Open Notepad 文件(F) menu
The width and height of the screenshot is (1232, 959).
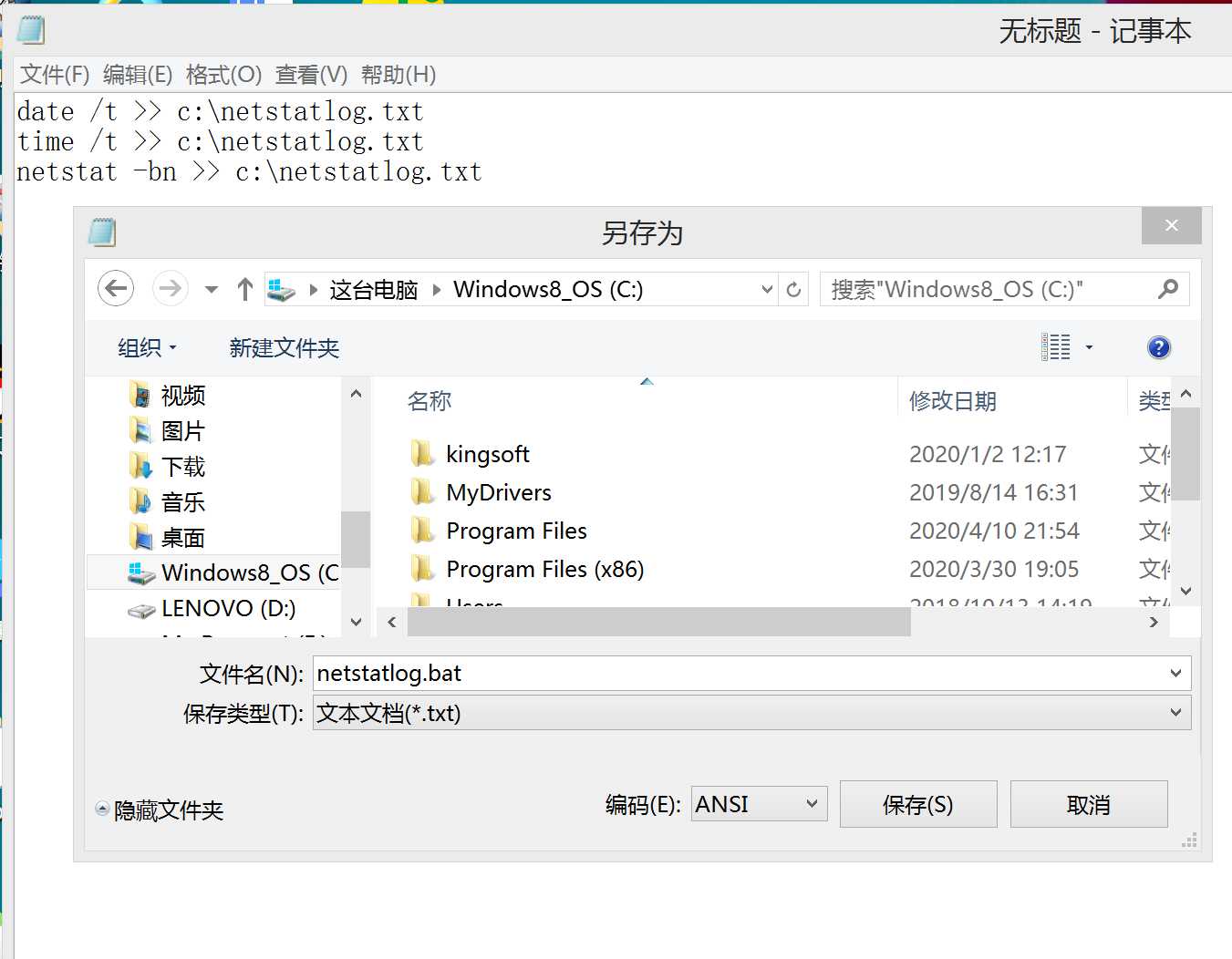55,75
